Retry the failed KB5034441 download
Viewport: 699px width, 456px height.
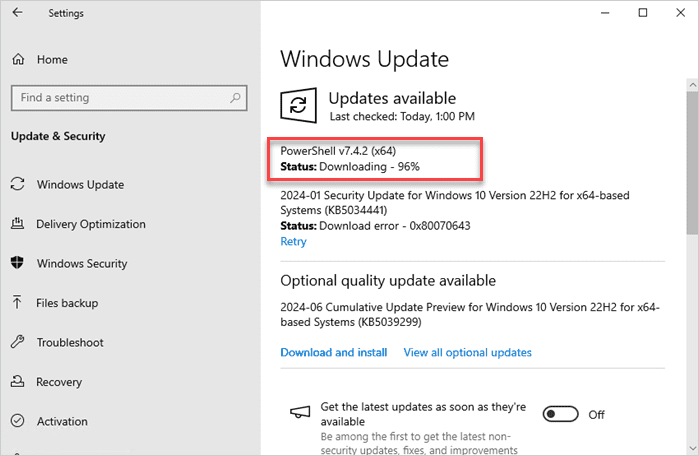(293, 241)
